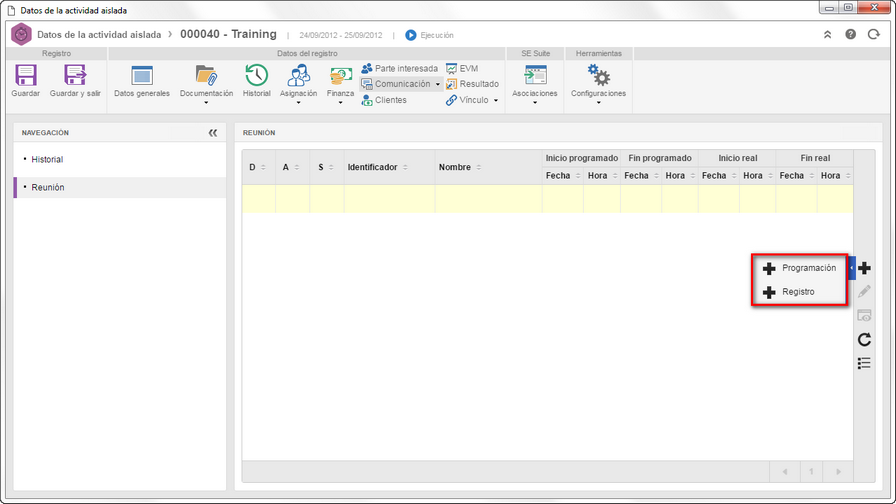Open the Asignación people icon
Screen dimensions: 896x504
pos(298,75)
